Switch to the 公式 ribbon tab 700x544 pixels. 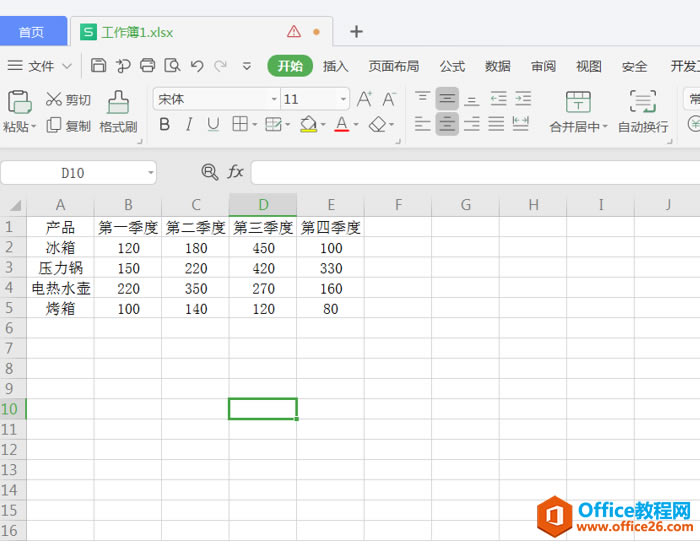pos(452,66)
